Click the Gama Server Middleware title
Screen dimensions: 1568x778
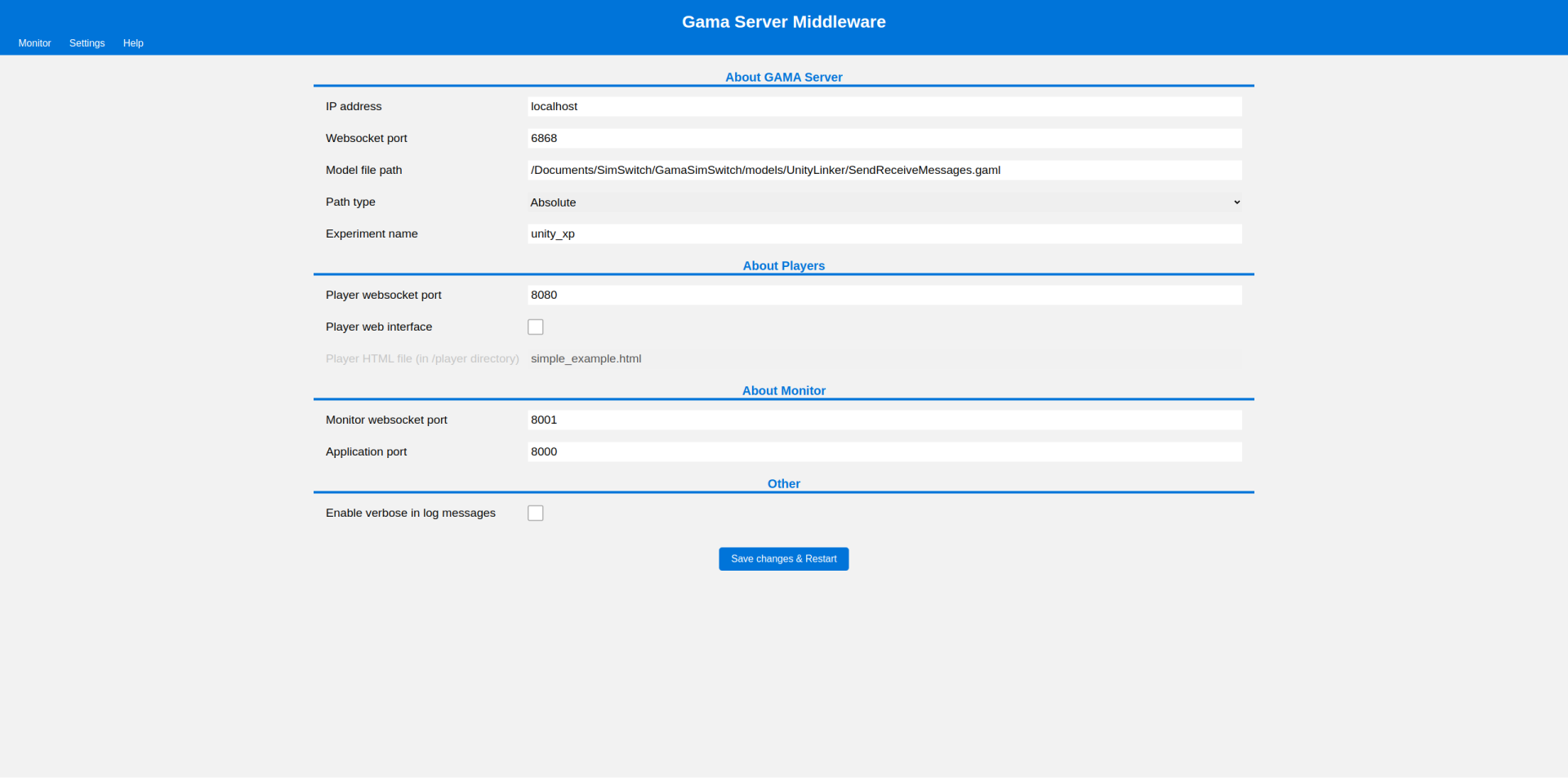783,22
